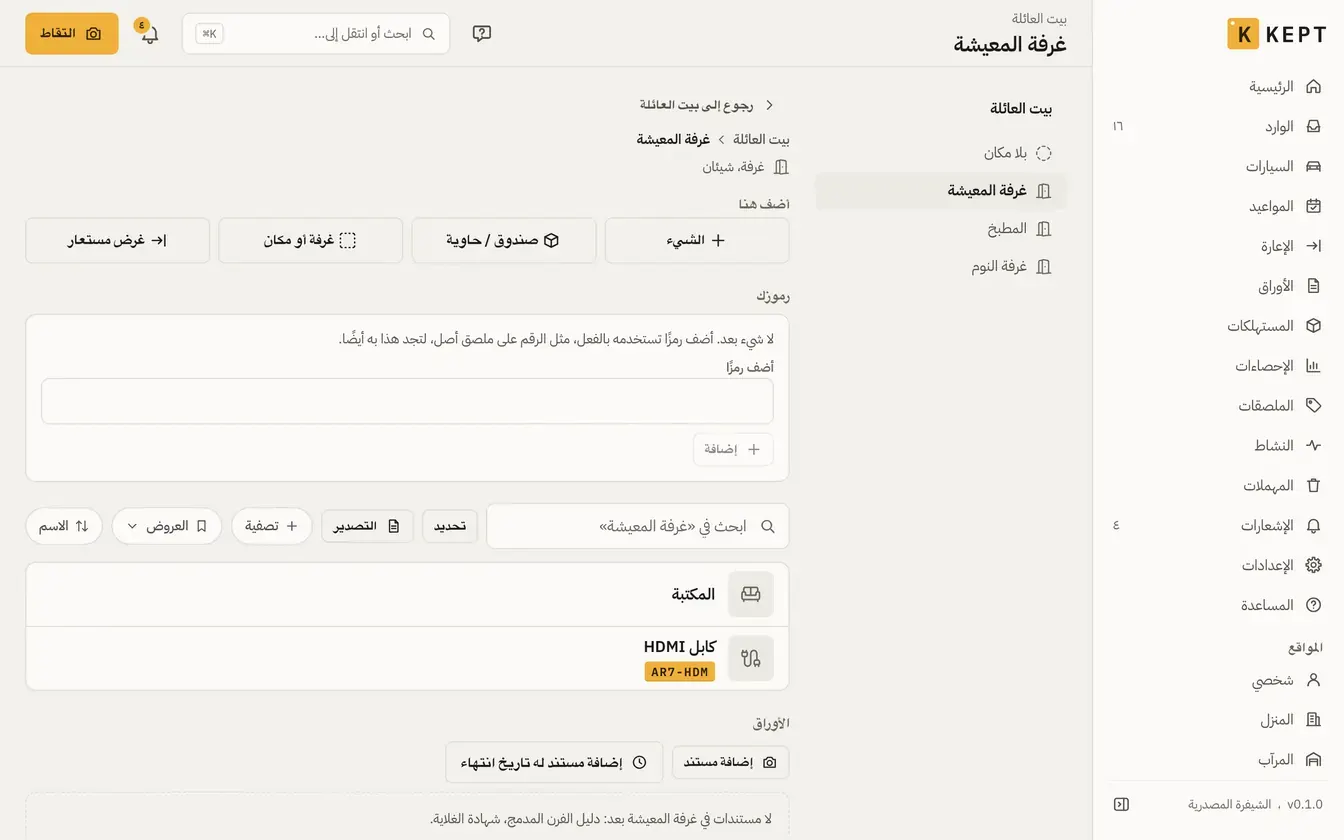Click the أضف رمزًا code input field
The height and width of the screenshot is (840, 1344).
point(407,401)
